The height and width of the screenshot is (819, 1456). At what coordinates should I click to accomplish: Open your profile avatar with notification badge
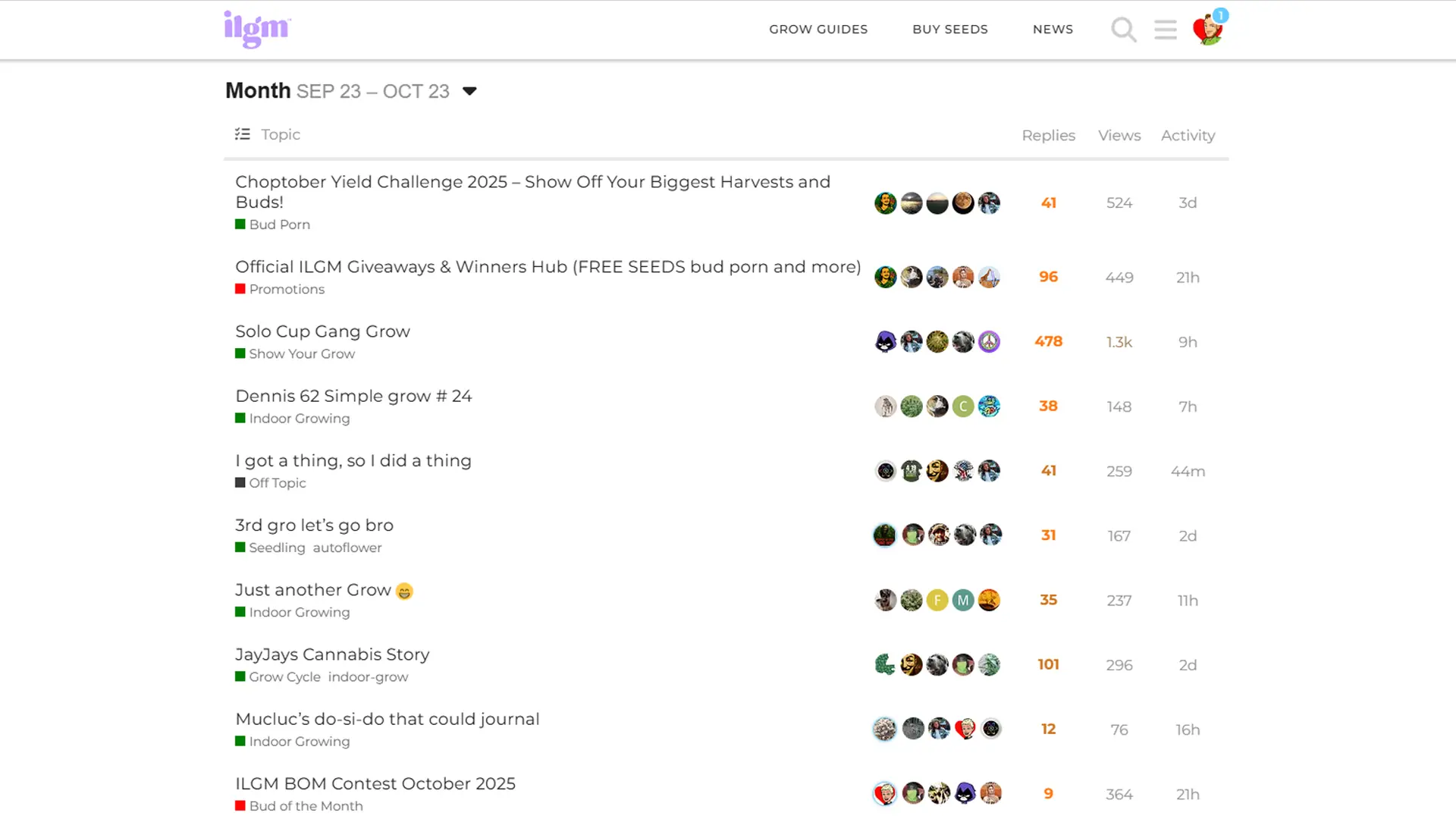[x=1210, y=29]
